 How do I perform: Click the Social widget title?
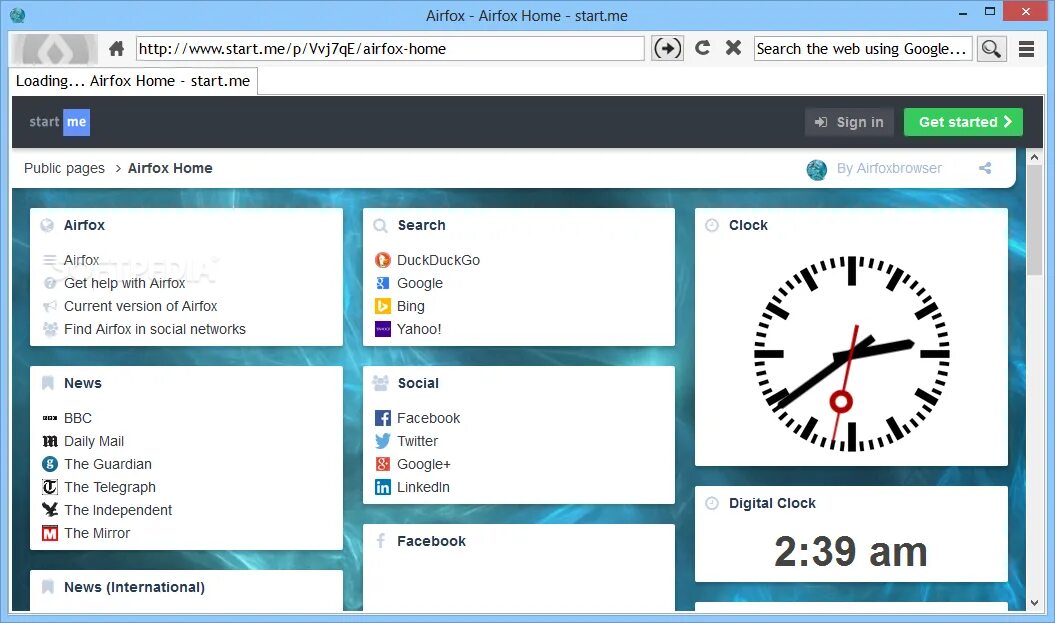click(x=418, y=383)
